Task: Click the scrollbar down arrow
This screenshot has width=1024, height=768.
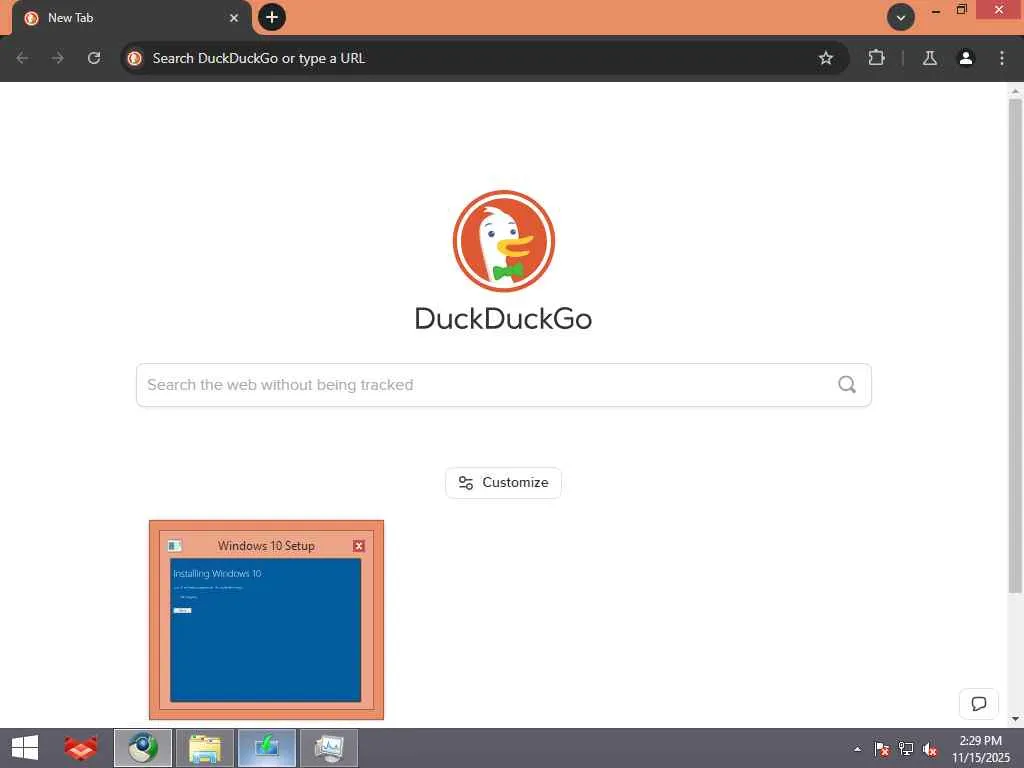Action: click(1015, 719)
